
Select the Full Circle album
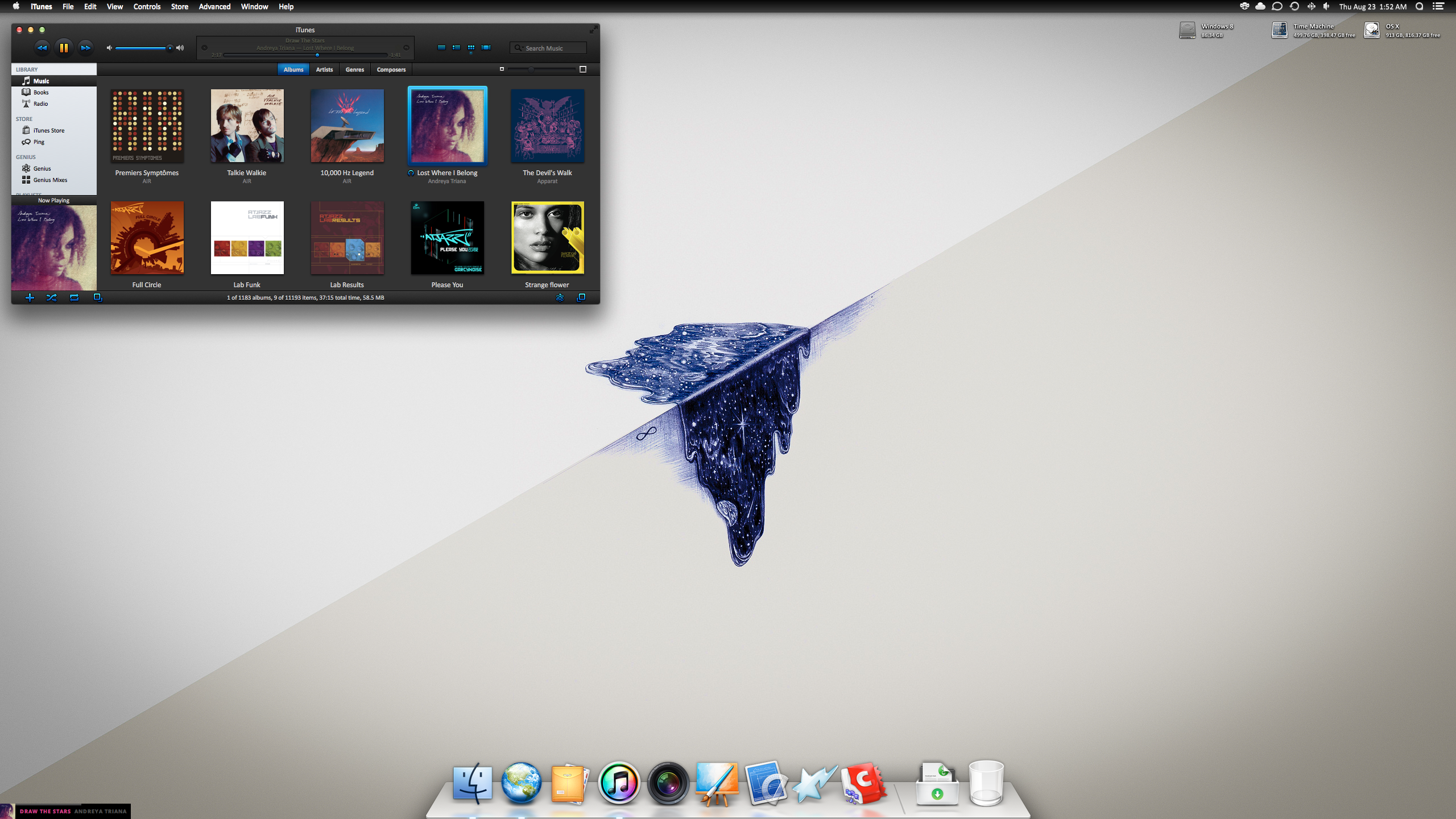[147, 238]
